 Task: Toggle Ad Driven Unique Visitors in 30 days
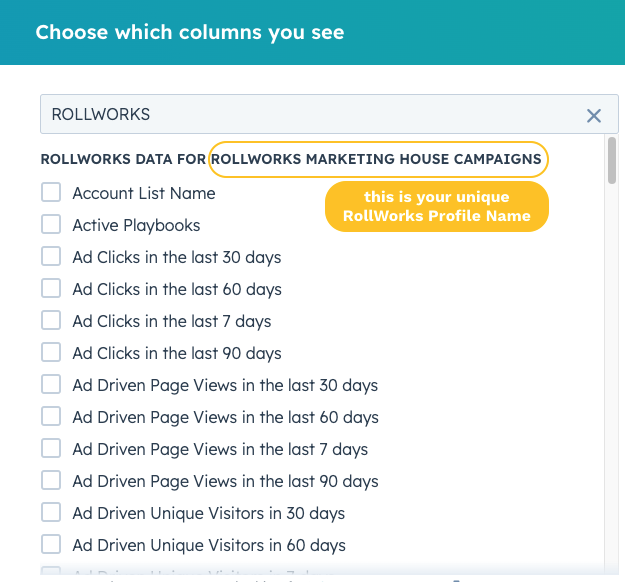click(x=51, y=513)
